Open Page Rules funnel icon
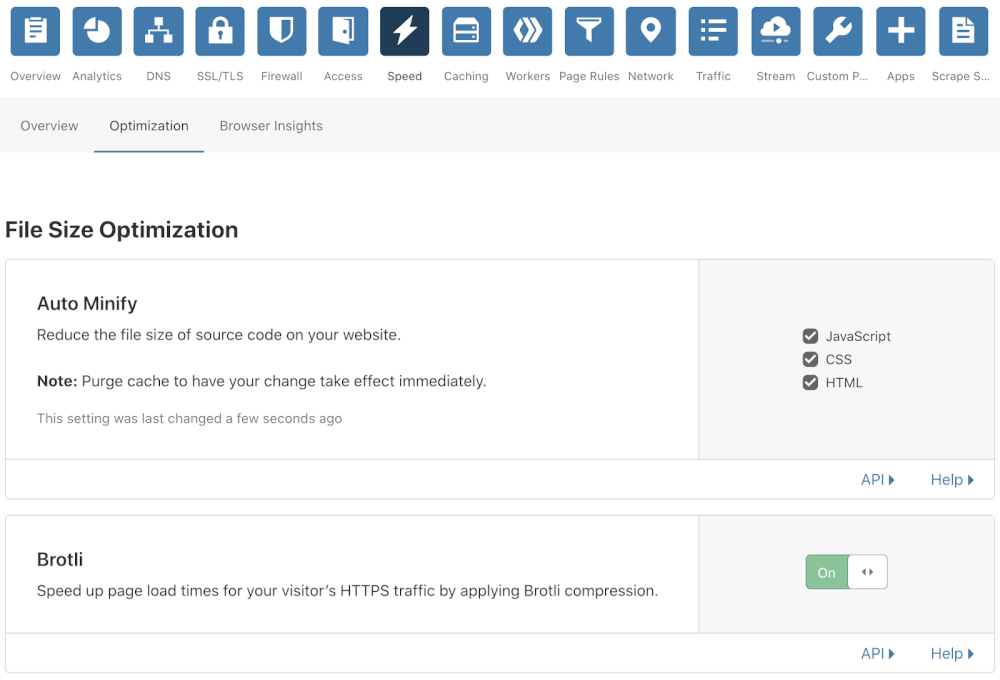1000x680 pixels. pyautogui.click(x=589, y=32)
